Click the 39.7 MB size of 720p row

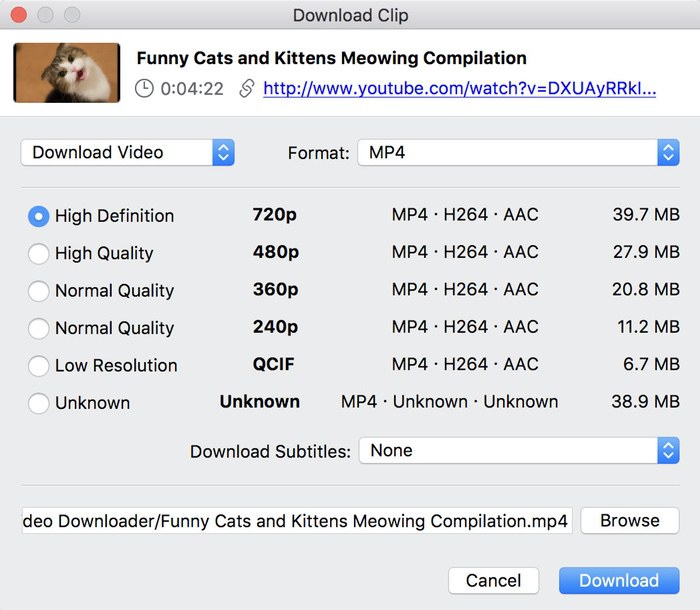[645, 216]
